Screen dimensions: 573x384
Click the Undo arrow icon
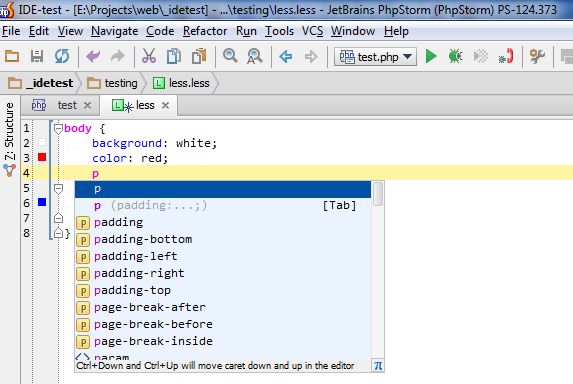tap(93, 56)
